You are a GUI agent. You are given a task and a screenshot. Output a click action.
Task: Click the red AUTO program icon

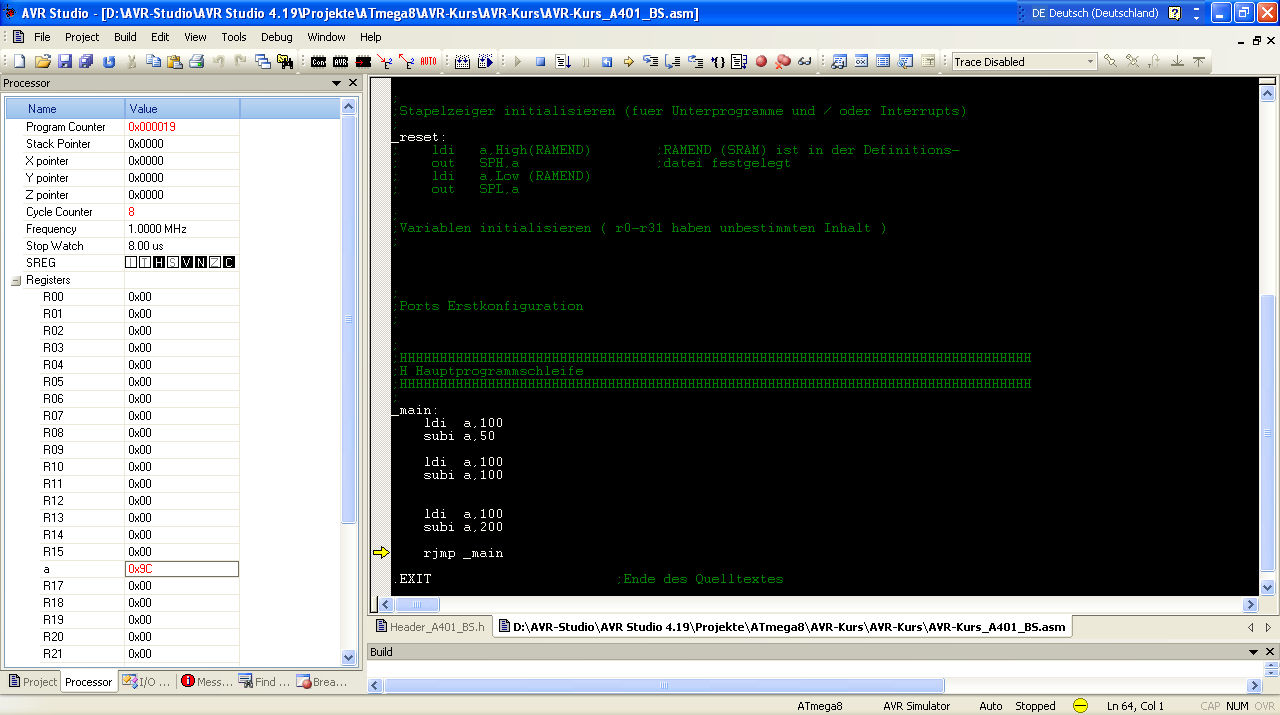click(428, 62)
